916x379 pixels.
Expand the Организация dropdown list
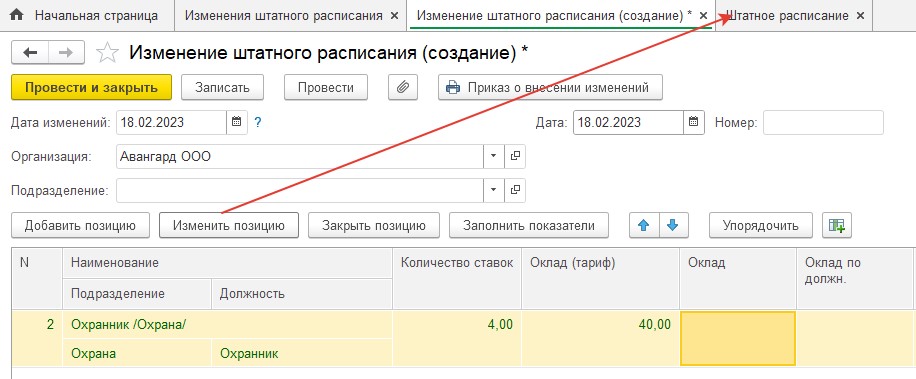[x=494, y=156]
